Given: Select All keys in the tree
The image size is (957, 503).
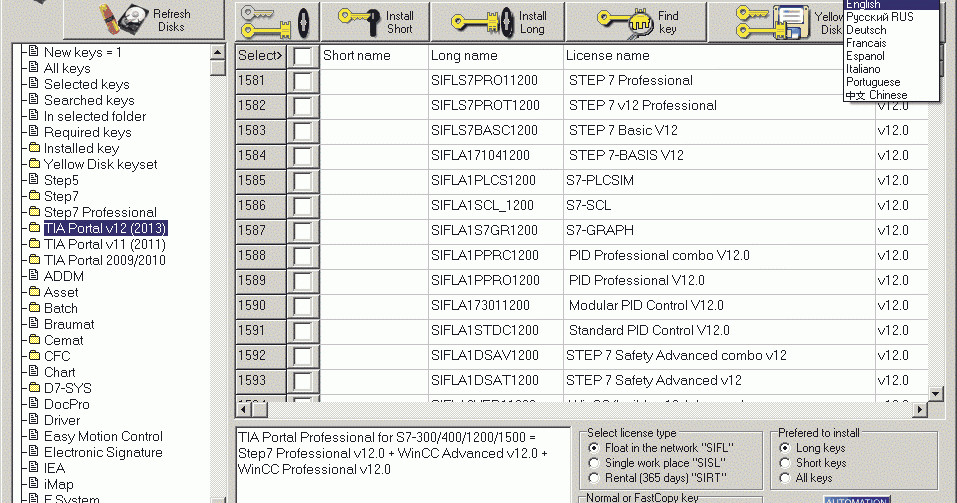Looking at the screenshot, I should point(67,68).
